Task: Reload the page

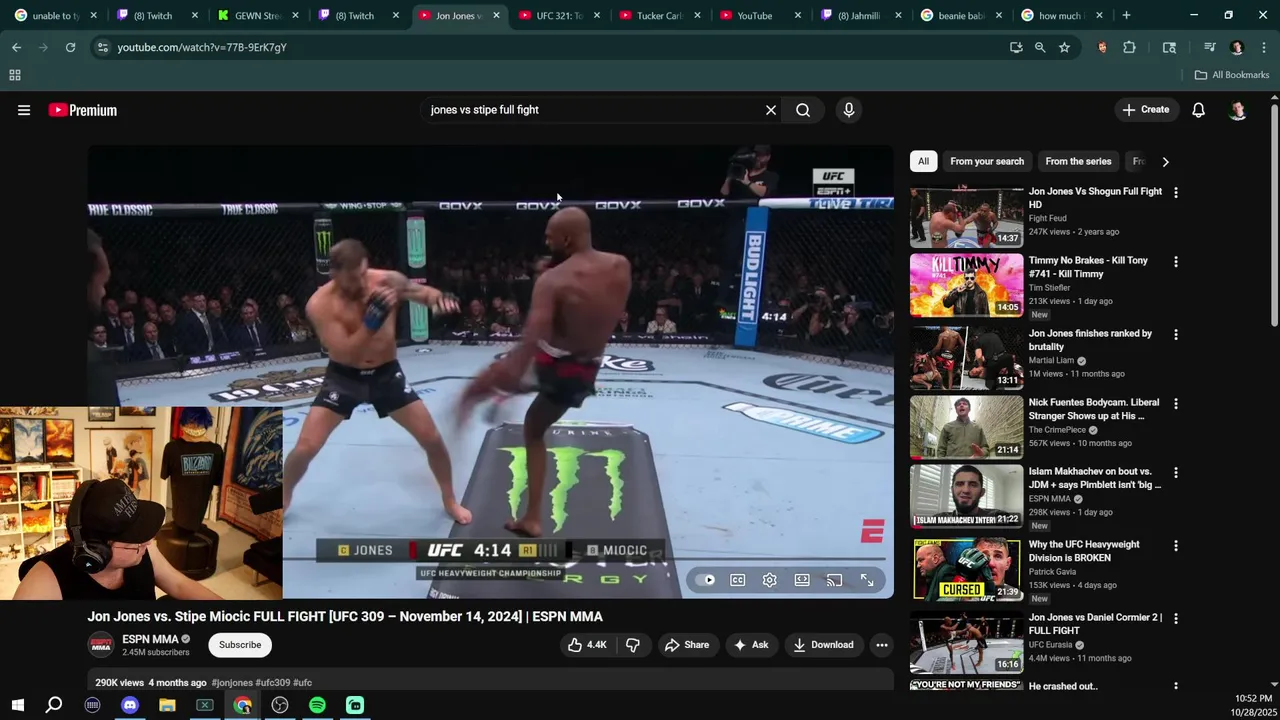Action: [70, 47]
